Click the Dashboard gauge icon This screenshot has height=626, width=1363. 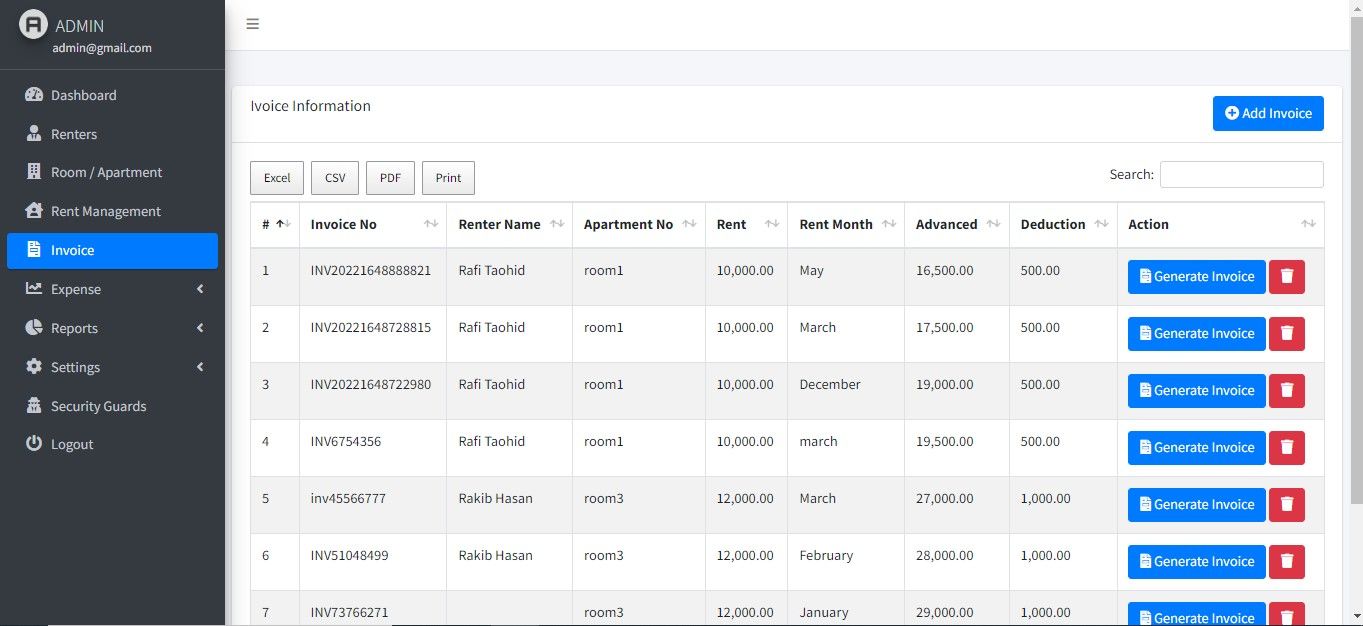pos(34,95)
